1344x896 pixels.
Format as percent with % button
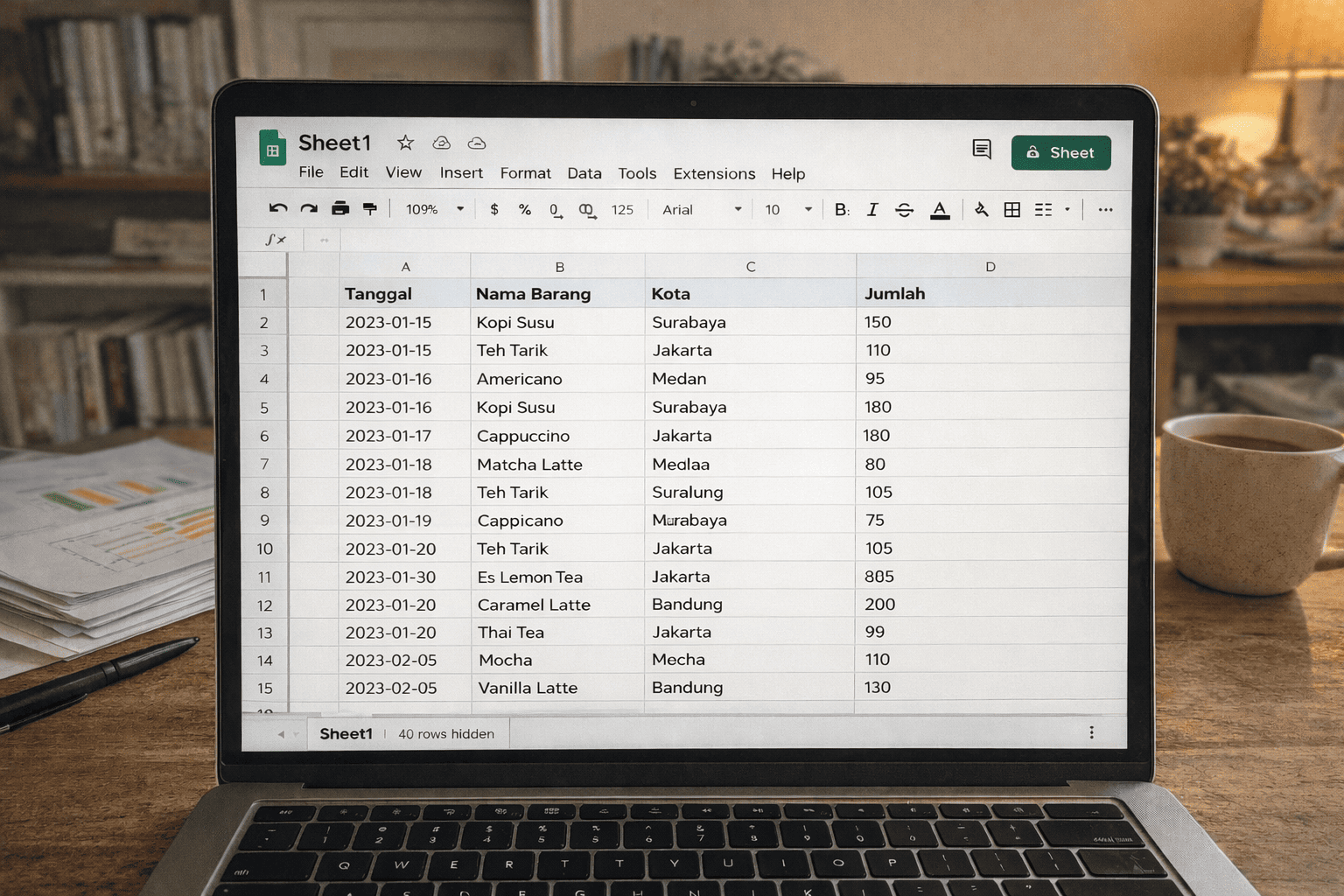click(524, 210)
